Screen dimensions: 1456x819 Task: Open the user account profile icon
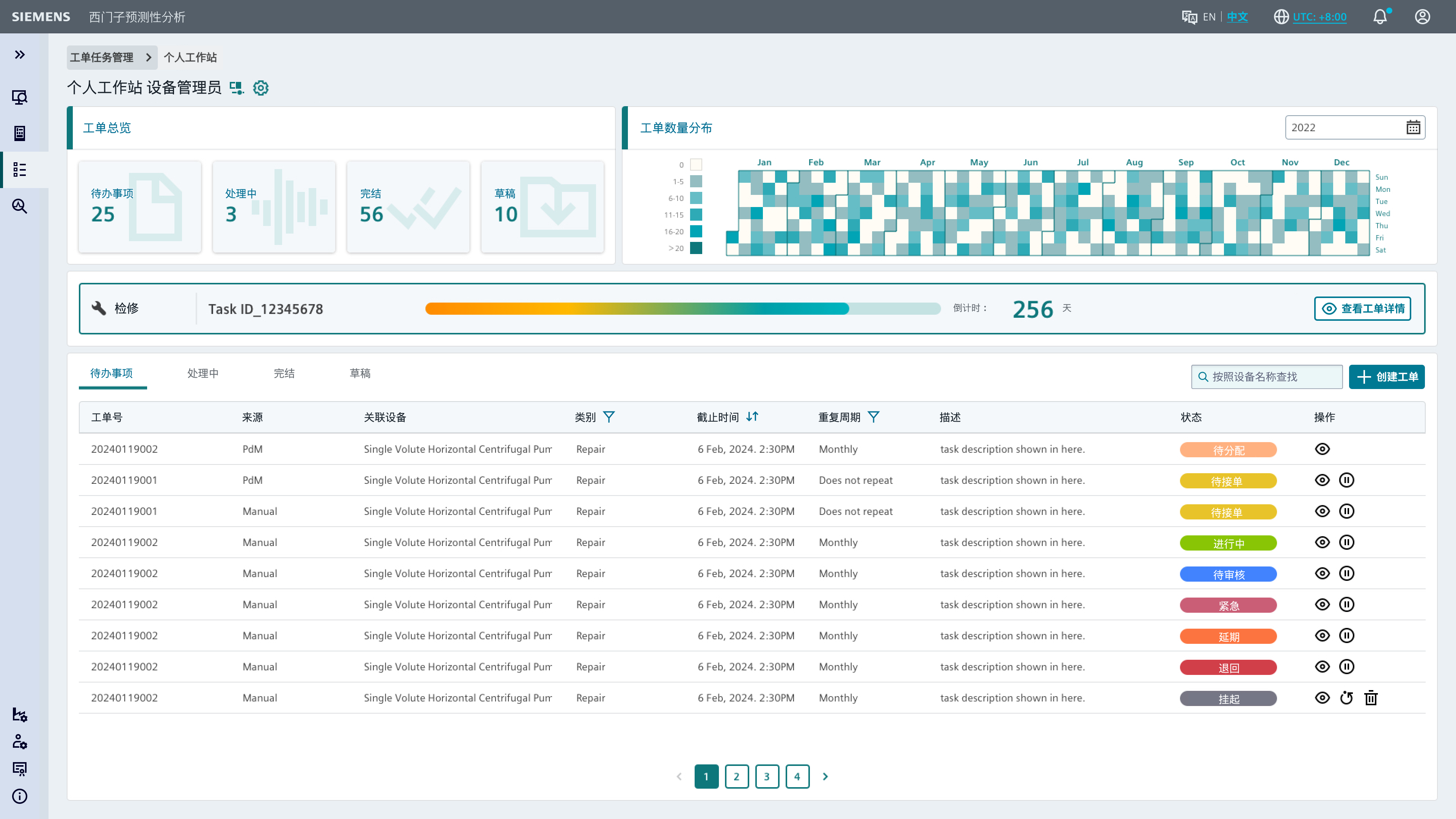1423,16
